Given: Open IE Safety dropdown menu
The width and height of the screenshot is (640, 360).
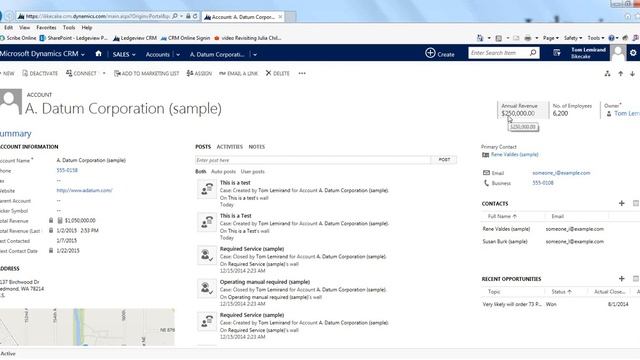Looking at the screenshot, I should pyautogui.click(x=573, y=38).
